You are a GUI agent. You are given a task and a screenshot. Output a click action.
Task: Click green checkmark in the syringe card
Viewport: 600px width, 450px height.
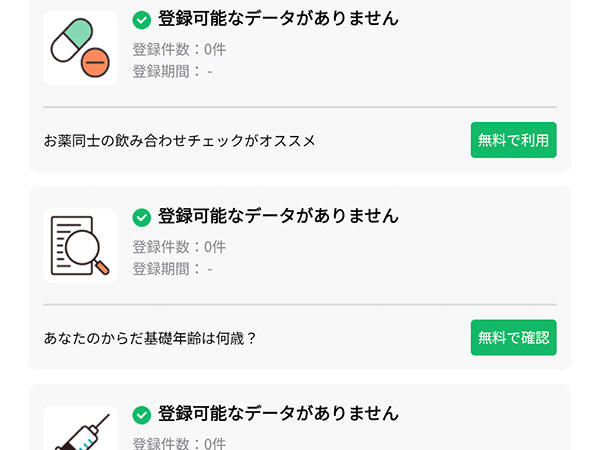(x=142, y=415)
